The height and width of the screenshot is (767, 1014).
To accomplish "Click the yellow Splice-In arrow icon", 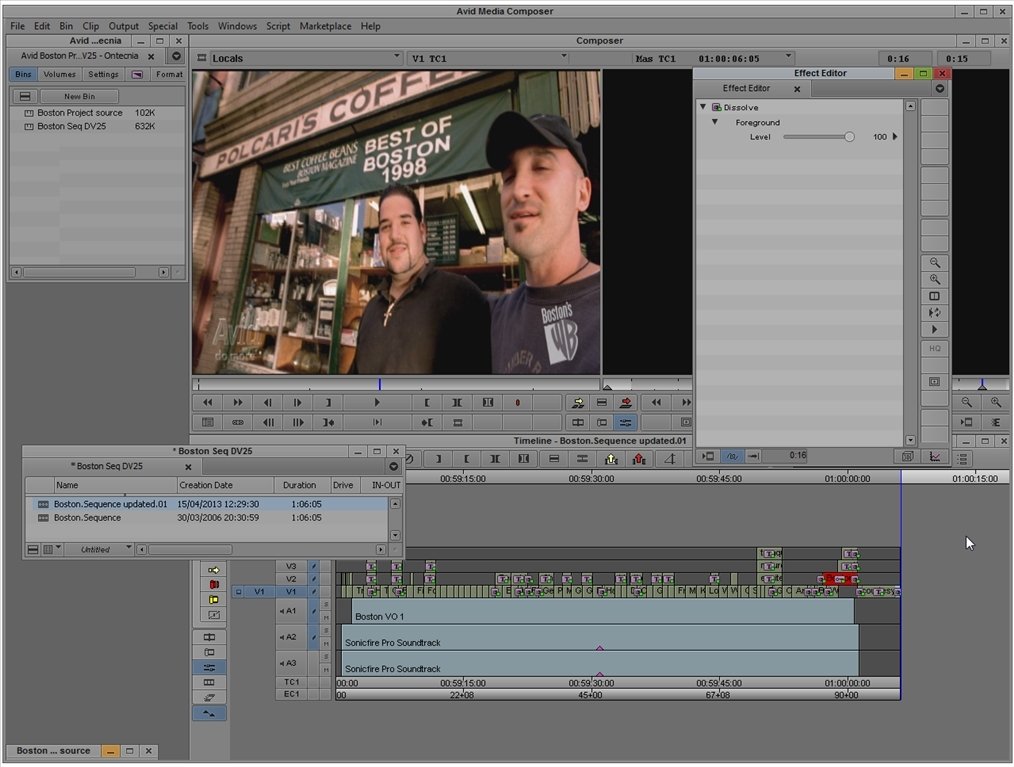I will (x=578, y=402).
